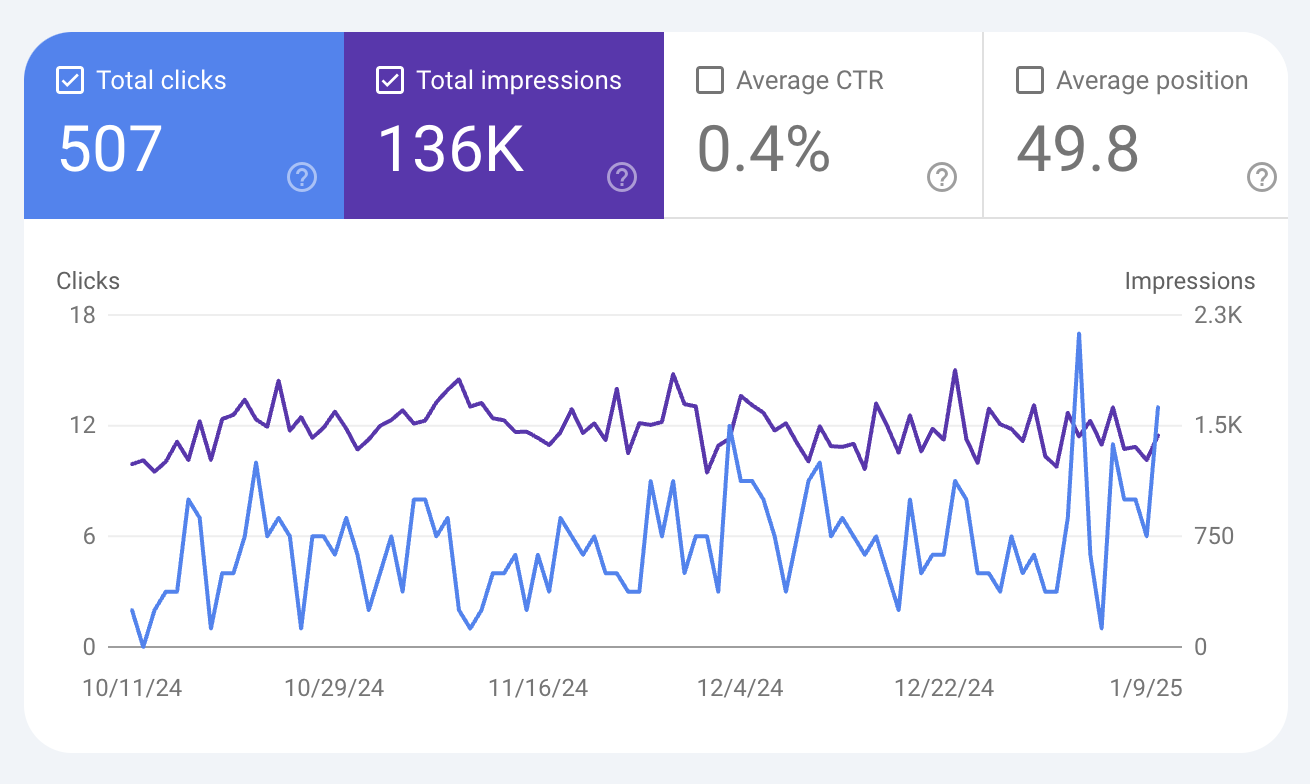
Task: Click the 1.5K impressions axis label
Action: 1219,426
